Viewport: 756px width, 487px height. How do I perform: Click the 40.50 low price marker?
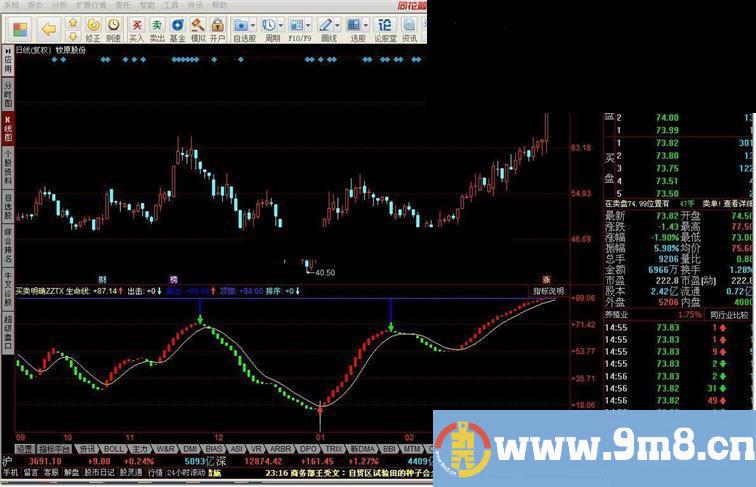tap(323, 271)
